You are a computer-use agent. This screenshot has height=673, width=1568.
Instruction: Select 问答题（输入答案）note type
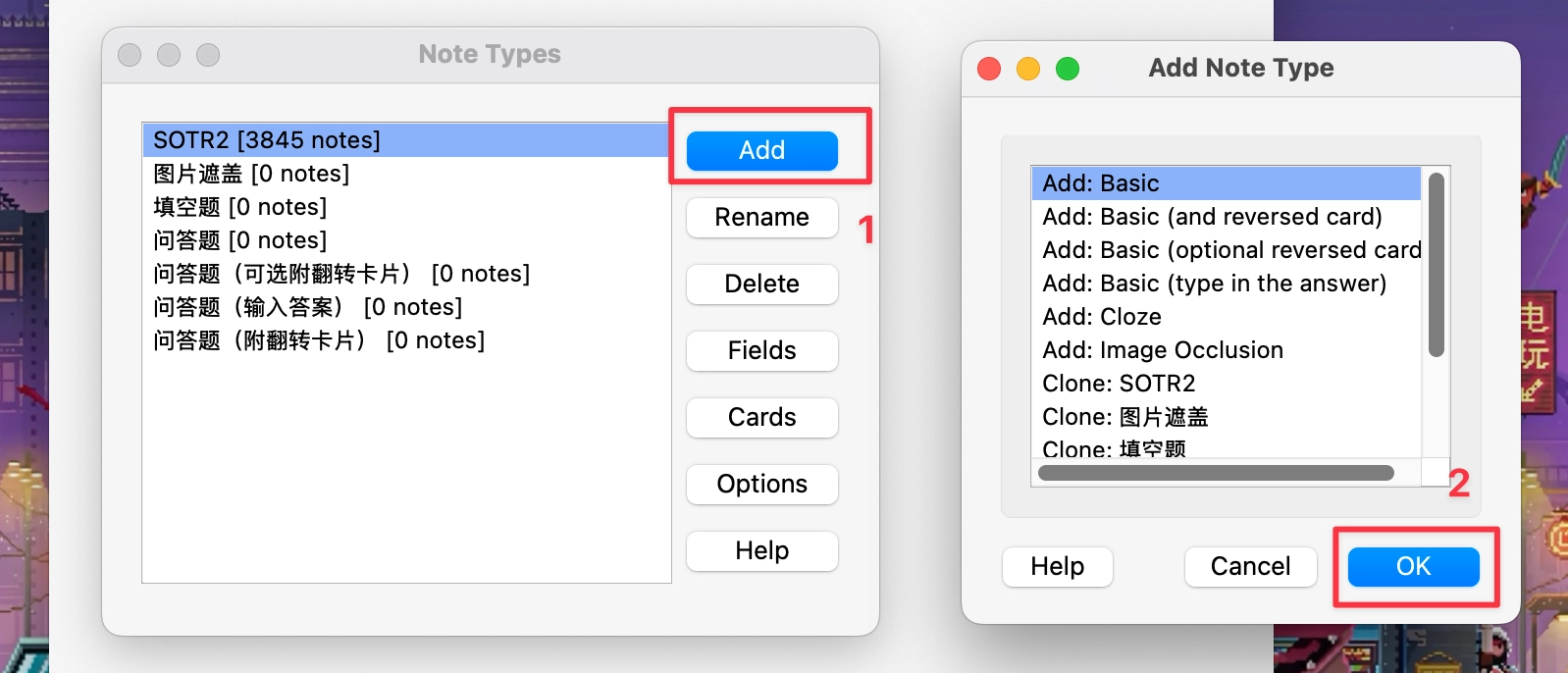[307, 307]
